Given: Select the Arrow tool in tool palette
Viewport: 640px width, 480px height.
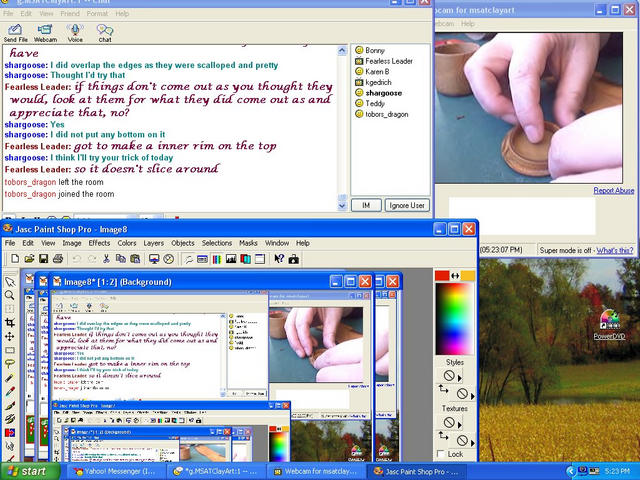Looking at the screenshot, I should tap(10, 282).
